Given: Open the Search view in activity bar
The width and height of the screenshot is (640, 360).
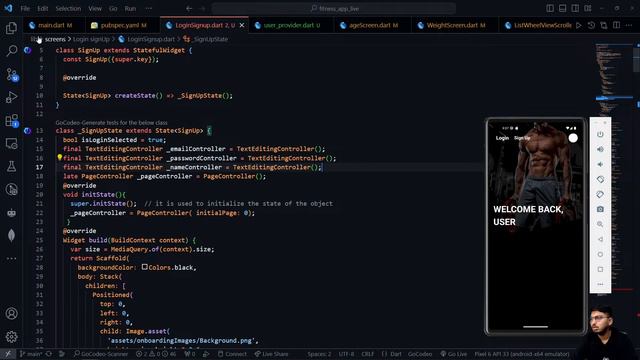Looking at the screenshot, I should (x=11, y=51).
